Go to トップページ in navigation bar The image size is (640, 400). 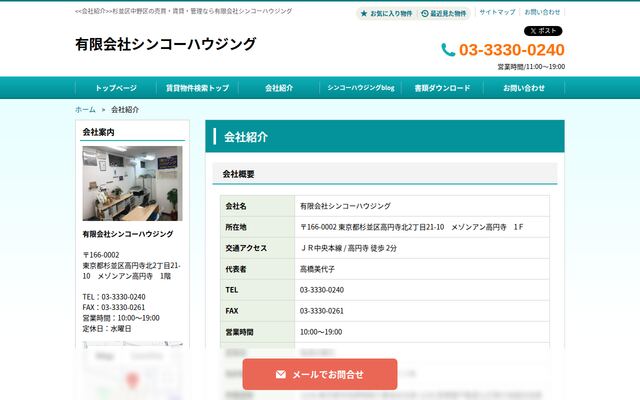116,88
